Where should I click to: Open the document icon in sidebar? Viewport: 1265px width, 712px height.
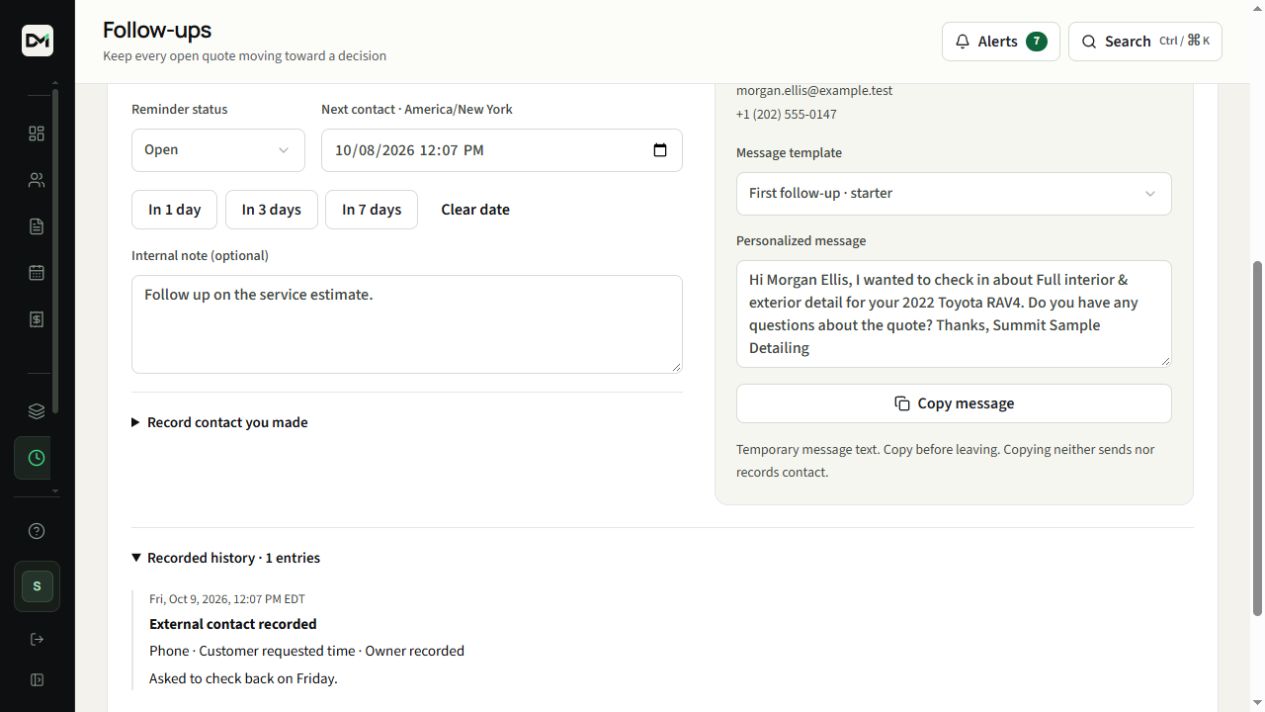click(x=37, y=226)
